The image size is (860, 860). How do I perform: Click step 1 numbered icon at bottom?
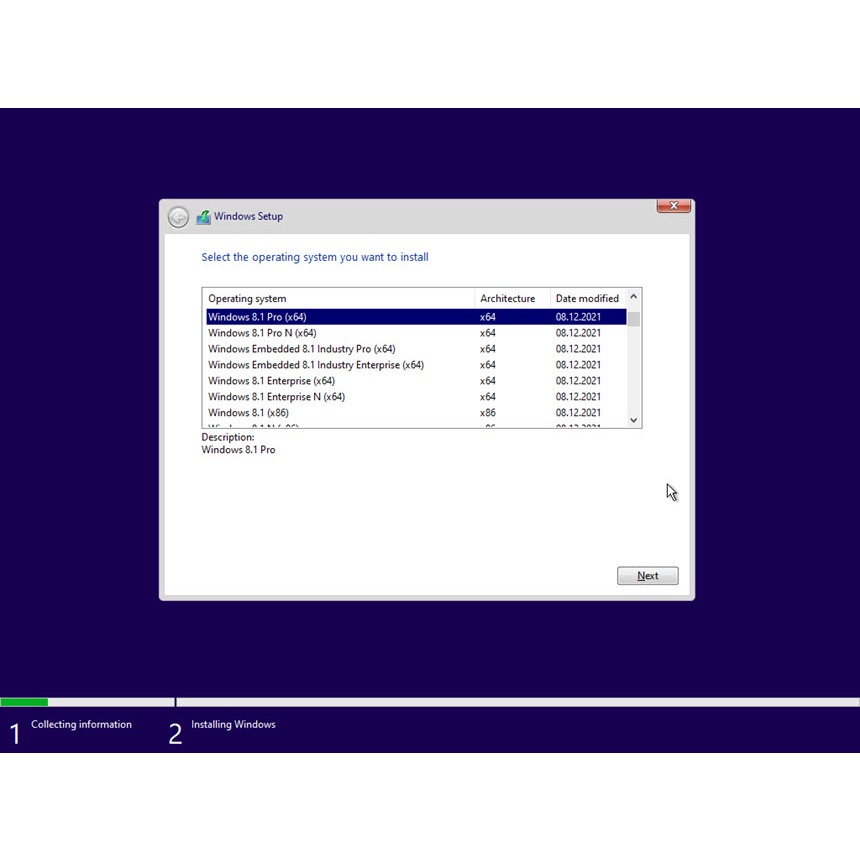(x=15, y=733)
